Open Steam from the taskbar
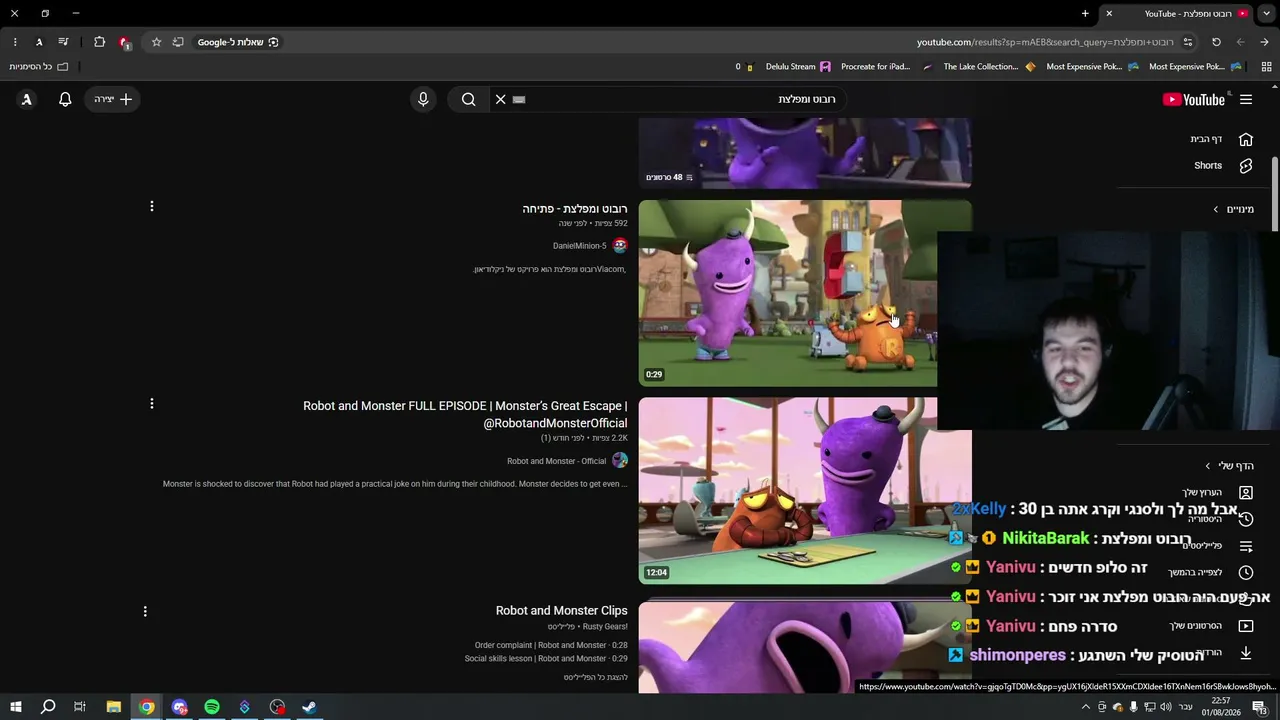Viewport: 1280px width, 720px height. [x=309, y=707]
